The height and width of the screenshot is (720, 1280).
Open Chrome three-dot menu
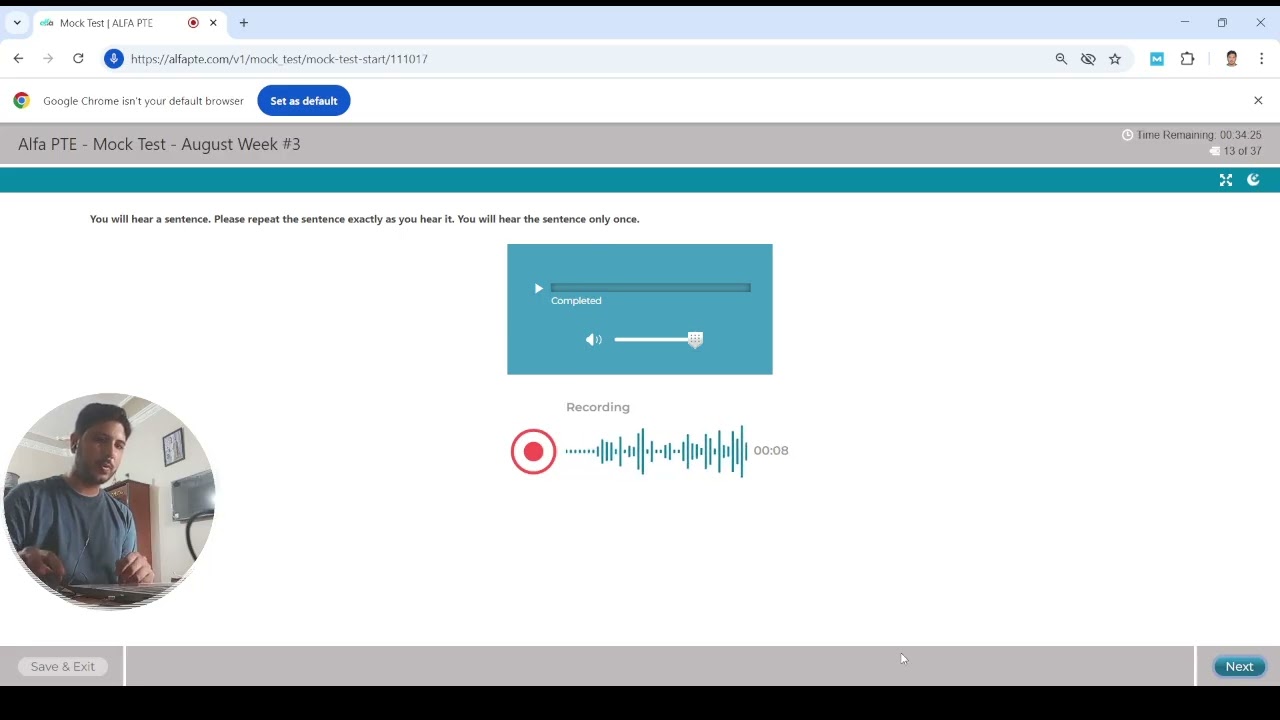click(1262, 59)
